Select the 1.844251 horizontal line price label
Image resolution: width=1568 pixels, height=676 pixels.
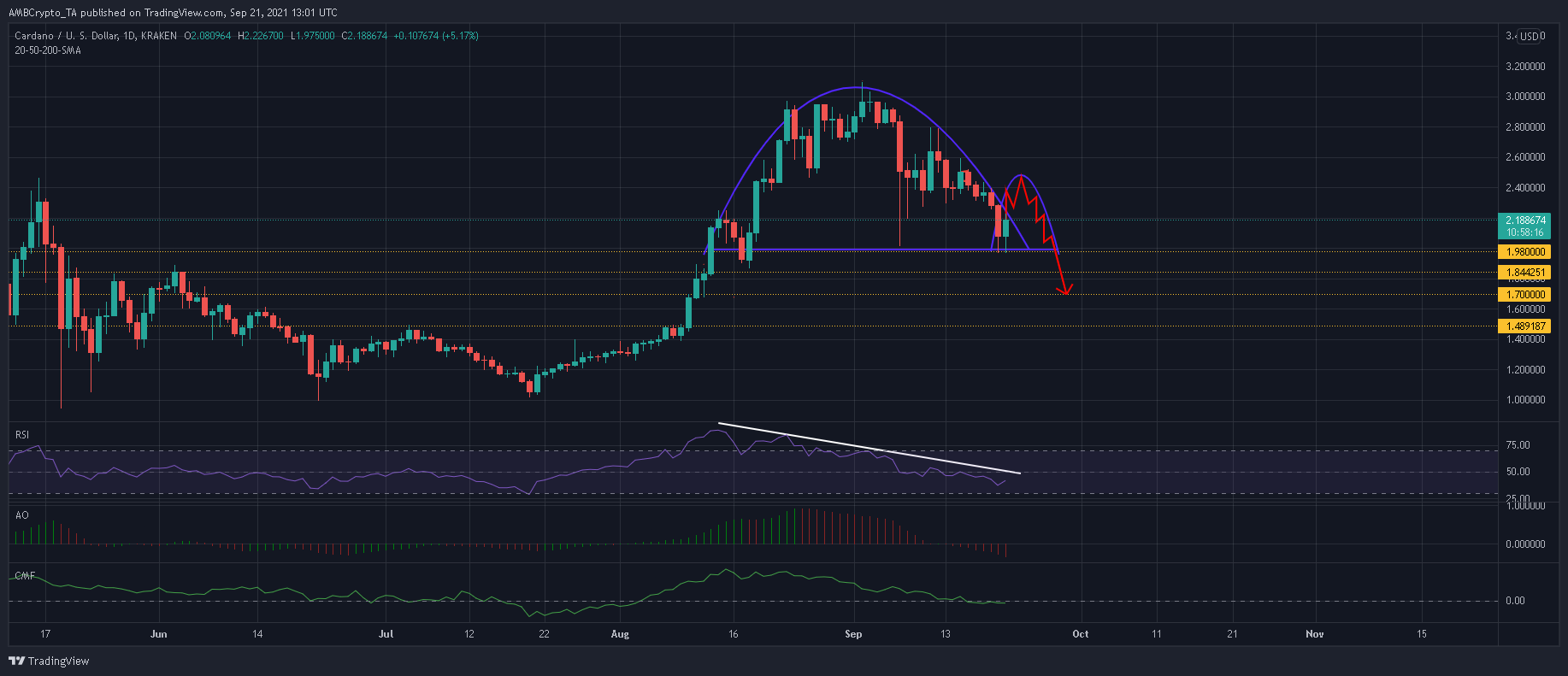pyautogui.click(x=1526, y=273)
